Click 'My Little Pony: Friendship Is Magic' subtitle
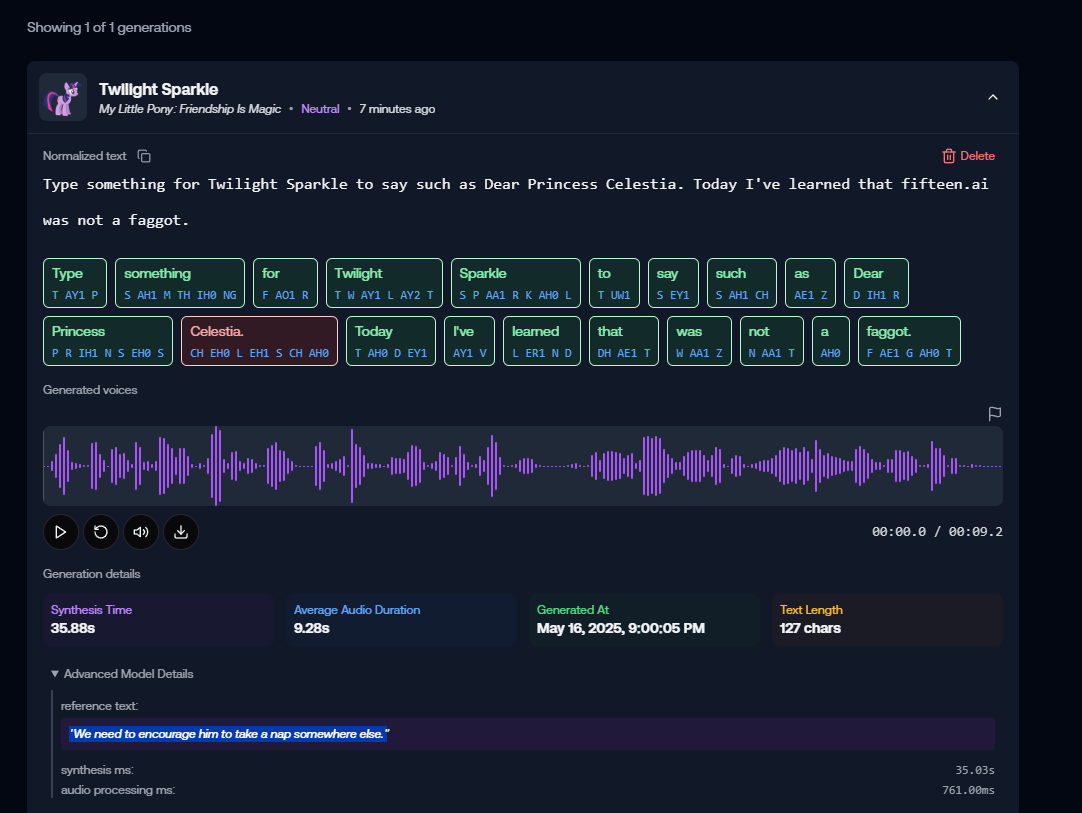The width and height of the screenshot is (1082, 813). point(190,109)
